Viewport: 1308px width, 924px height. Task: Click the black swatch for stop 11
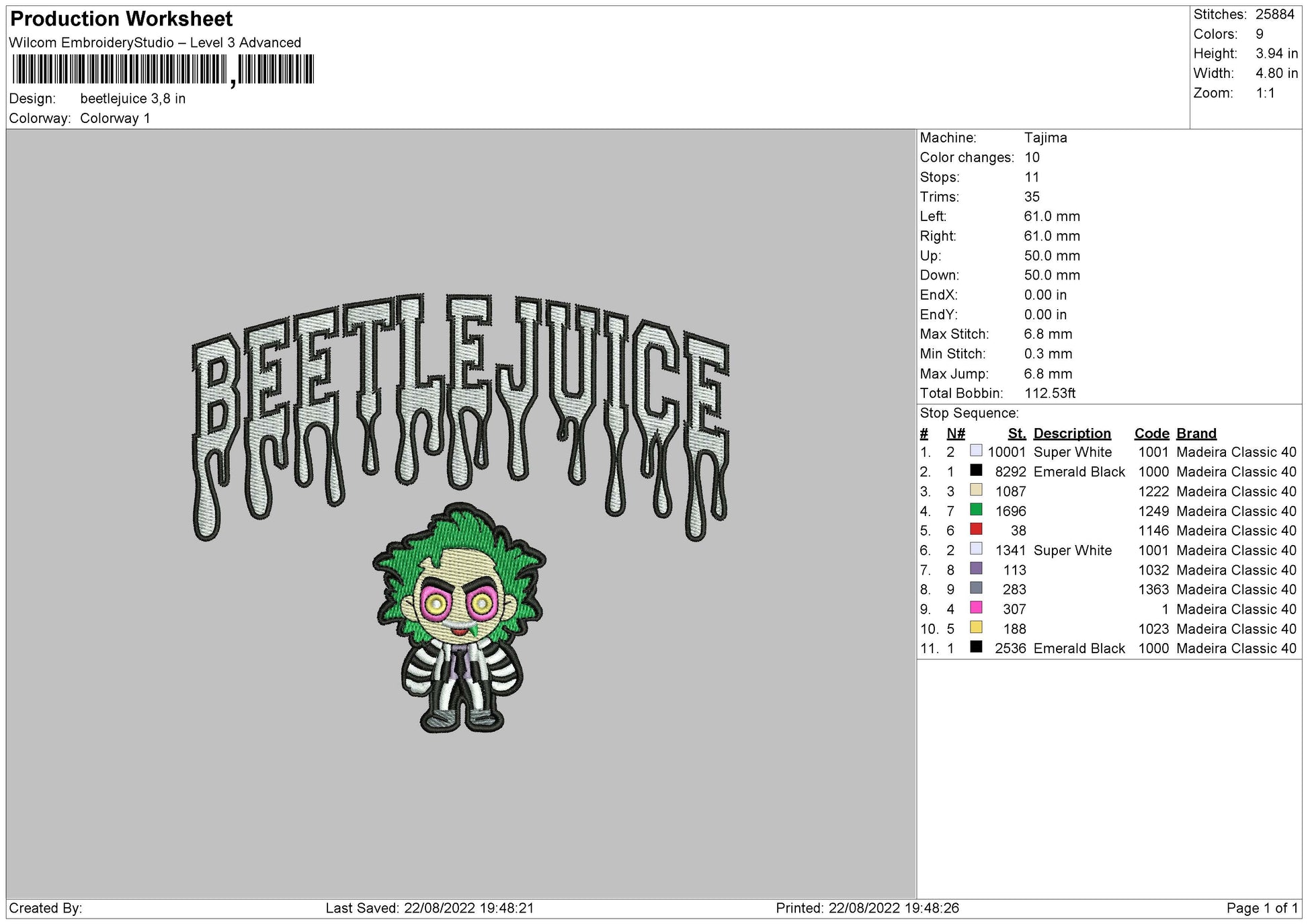click(x=976, y=647)
